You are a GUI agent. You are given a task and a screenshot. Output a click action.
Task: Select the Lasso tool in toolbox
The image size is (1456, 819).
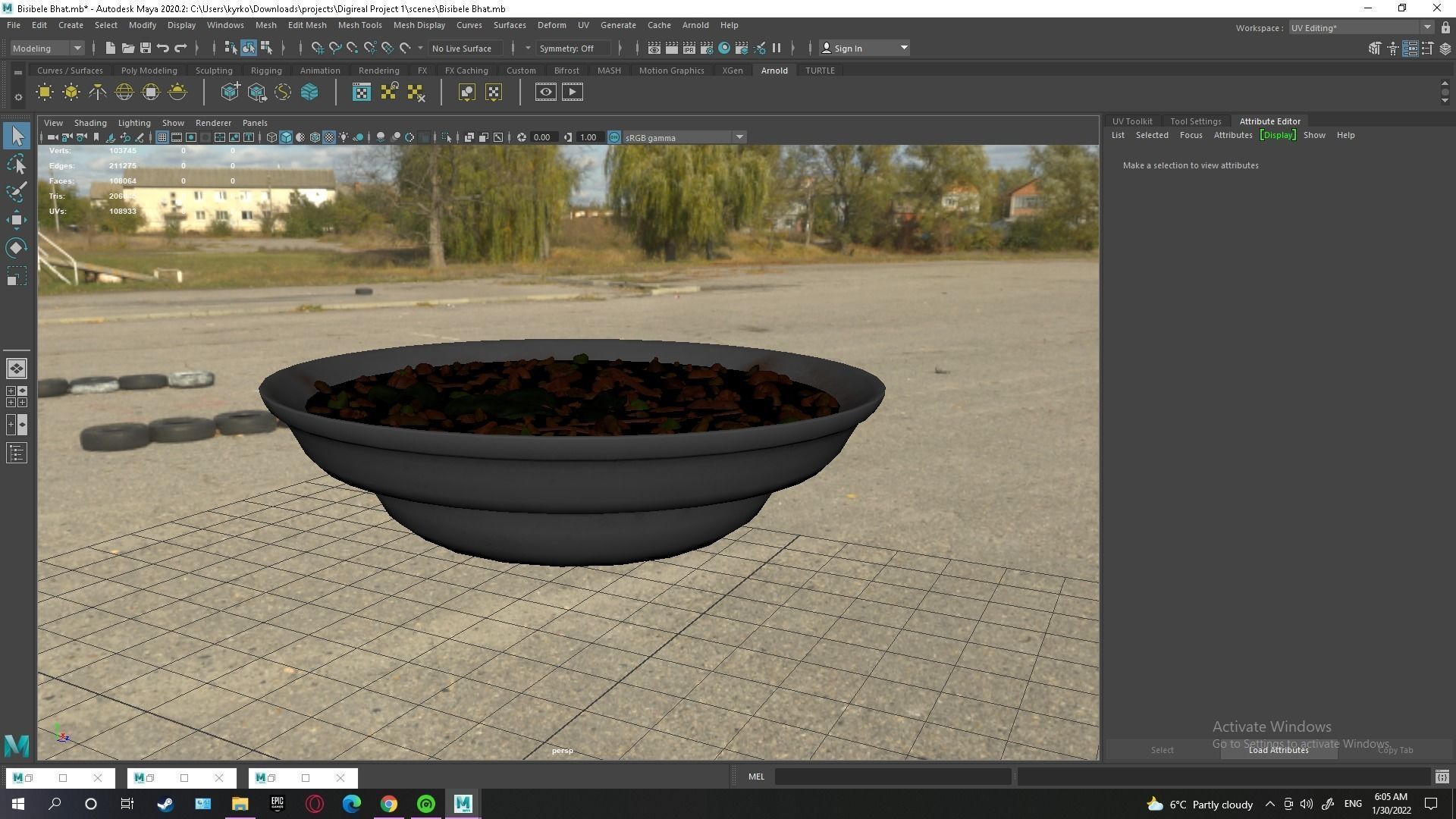[17, 164]
